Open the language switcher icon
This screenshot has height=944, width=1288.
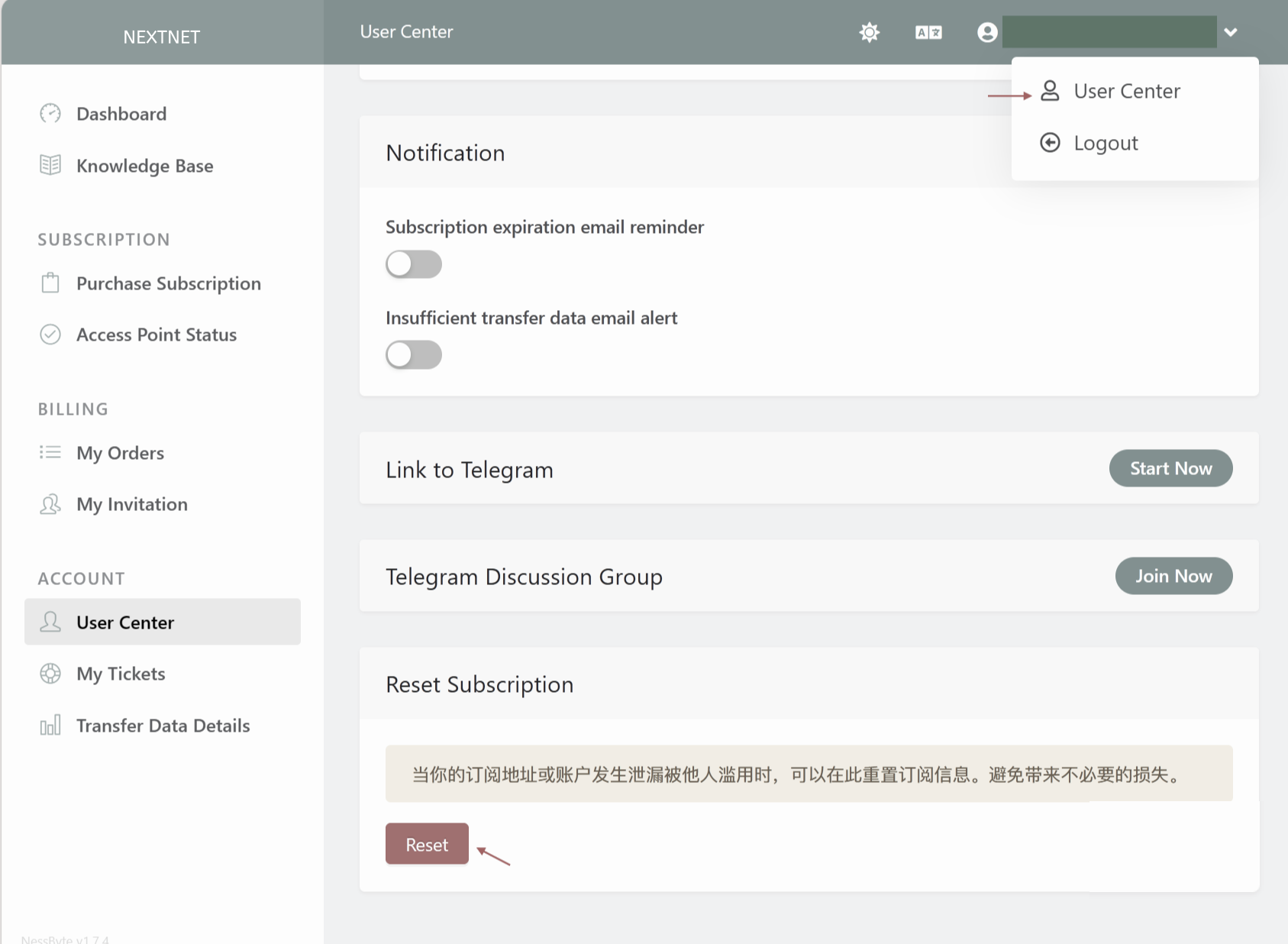click(928, 32)
